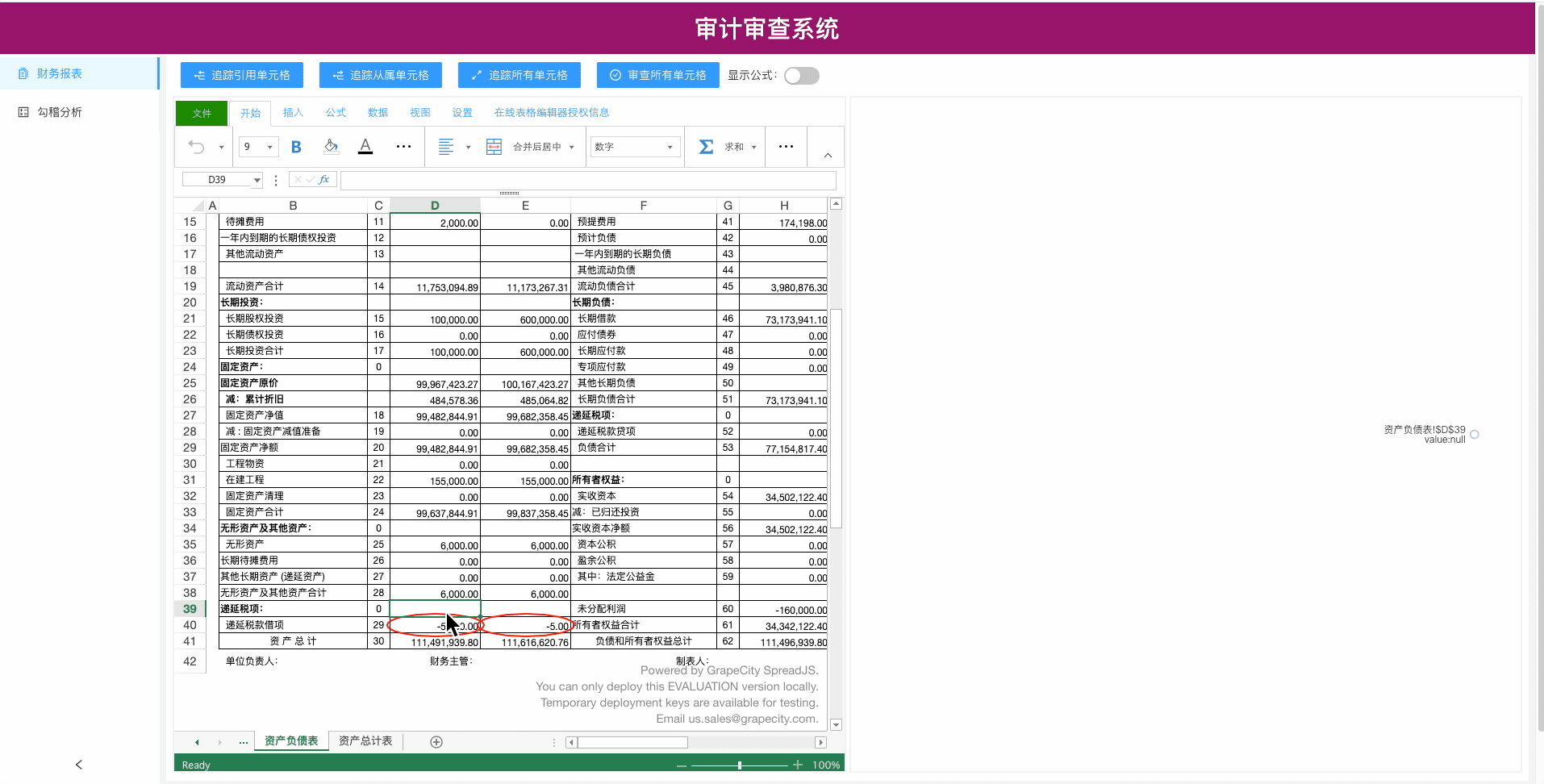Open more ribbon options after 求和
The image size is (1544, 784).
point(786,147)
